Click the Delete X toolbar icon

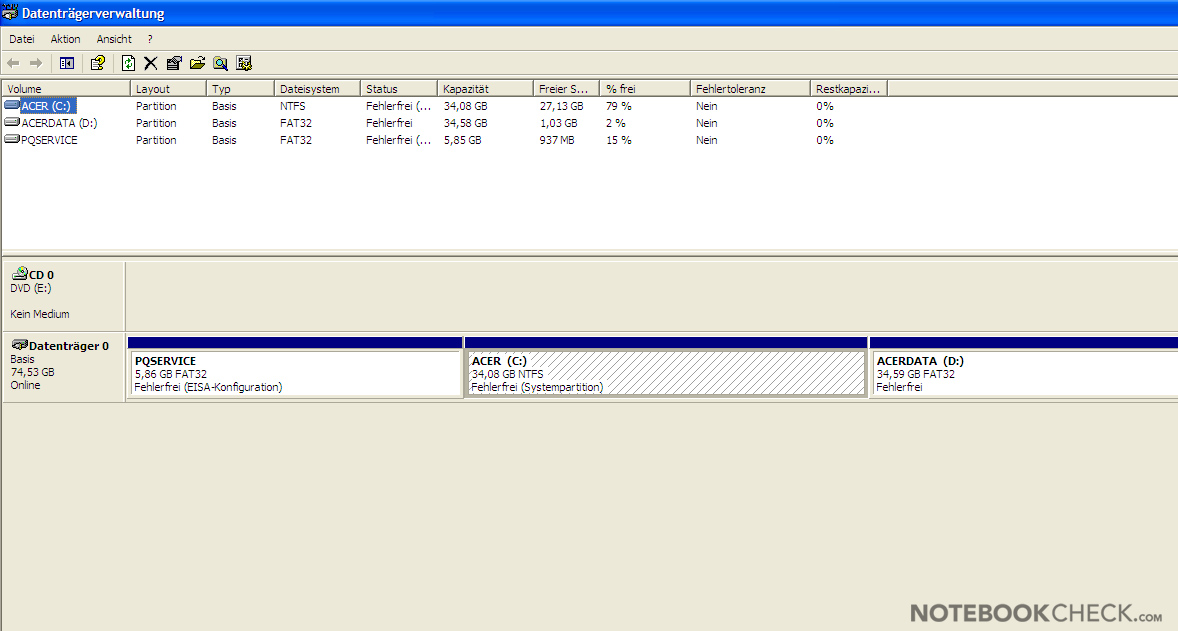coord(151,63)
